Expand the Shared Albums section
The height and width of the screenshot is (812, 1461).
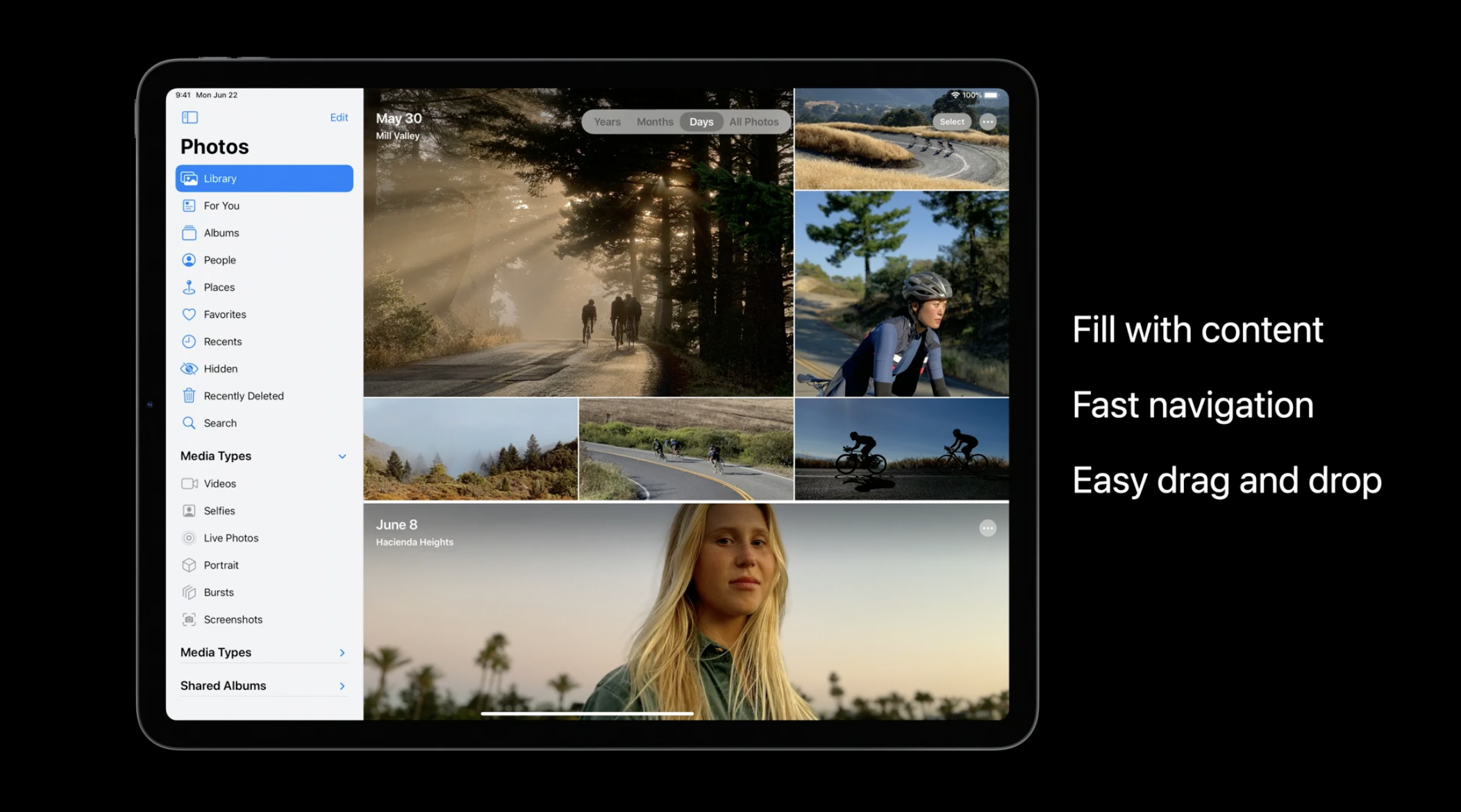342,686
